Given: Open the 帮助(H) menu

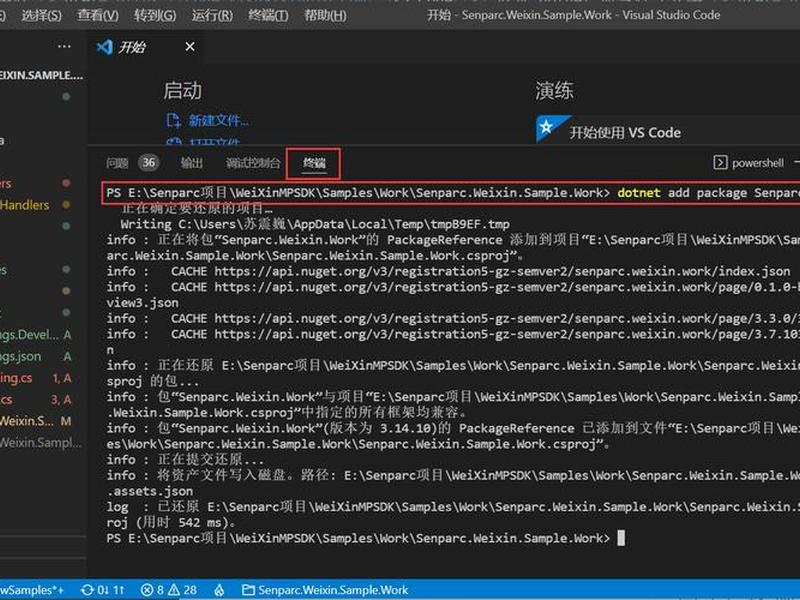Looking at the screenshot, I should click(326, 15).
